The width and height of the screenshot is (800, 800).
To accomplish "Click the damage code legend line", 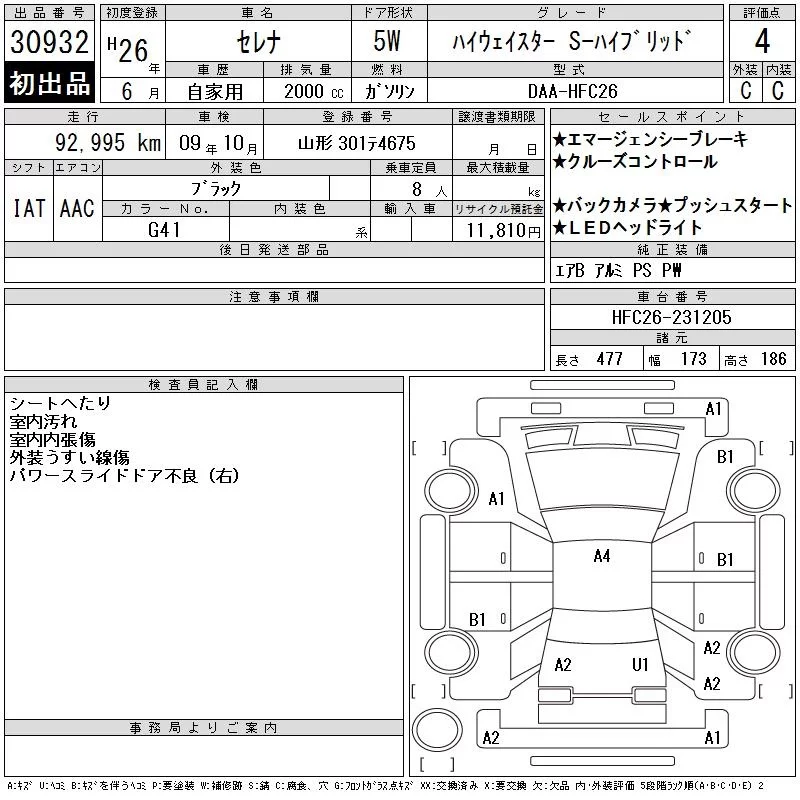I will pyautogui.click(x=385, y=786).
